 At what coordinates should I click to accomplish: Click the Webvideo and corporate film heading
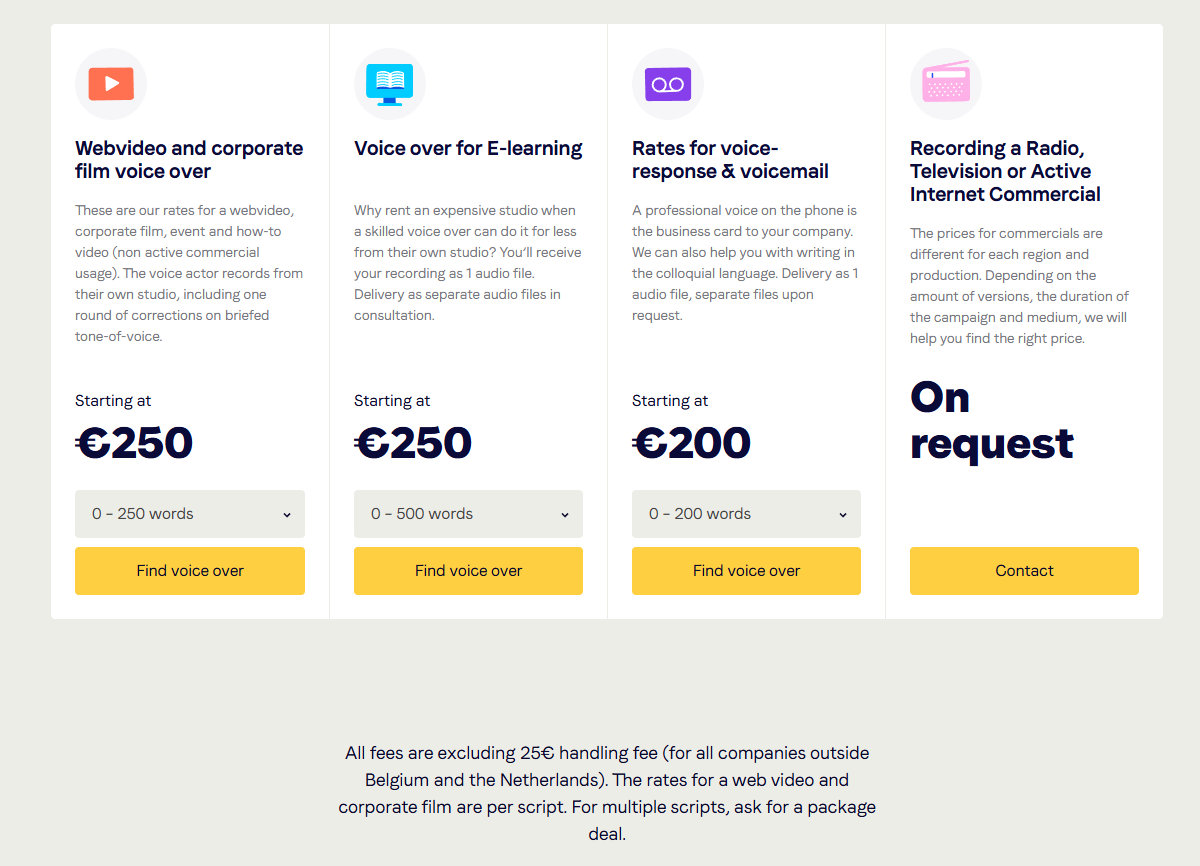[x=189, y=160]
